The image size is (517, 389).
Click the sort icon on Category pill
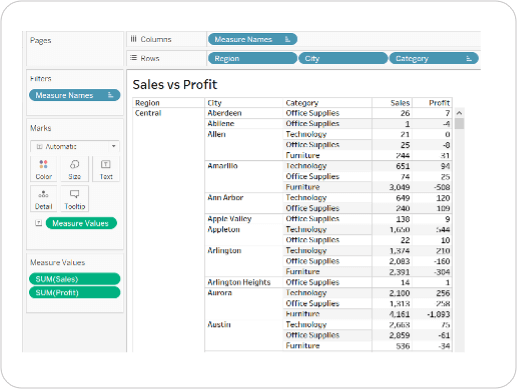469,59
